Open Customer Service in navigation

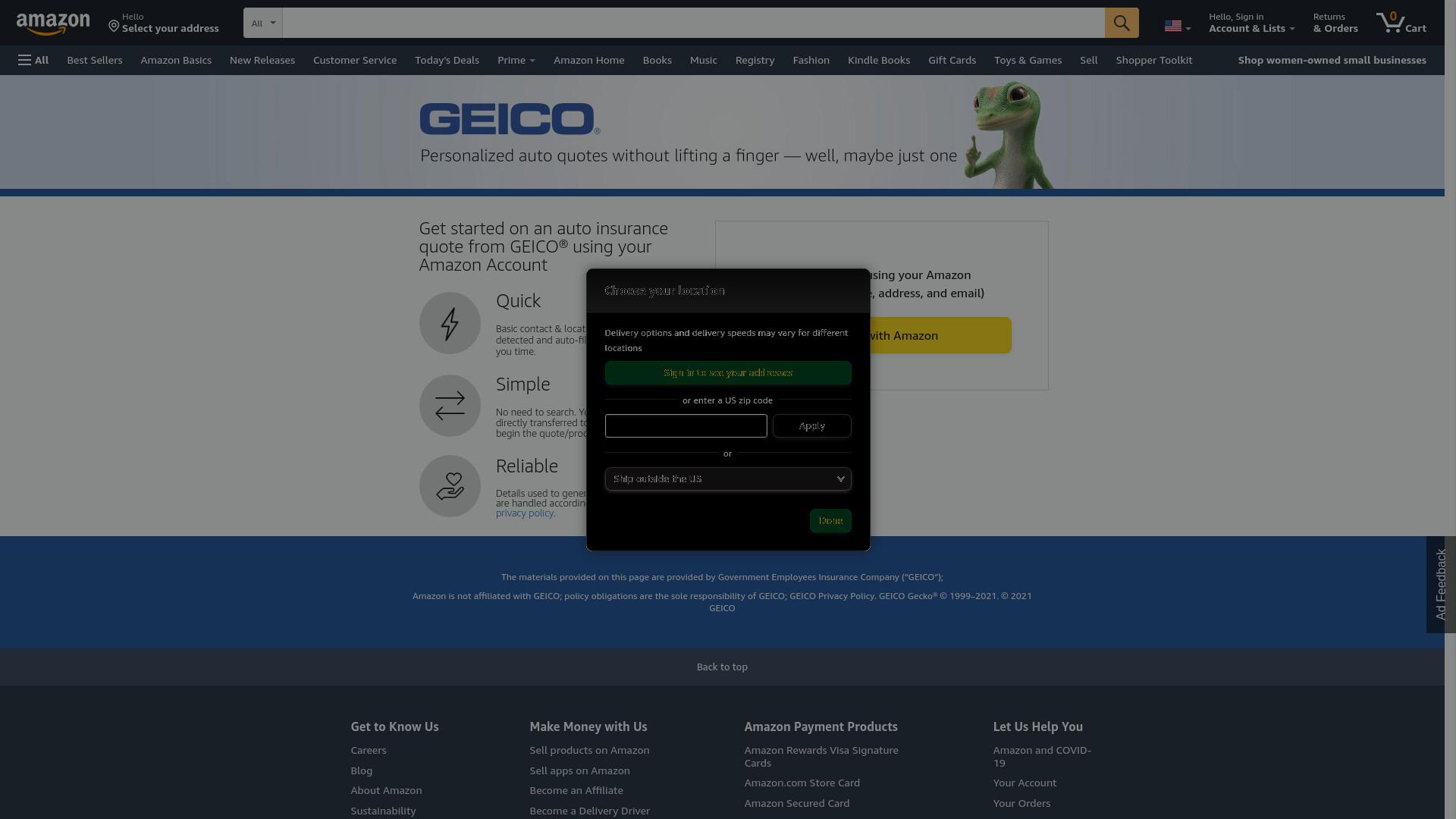[355, 60]
